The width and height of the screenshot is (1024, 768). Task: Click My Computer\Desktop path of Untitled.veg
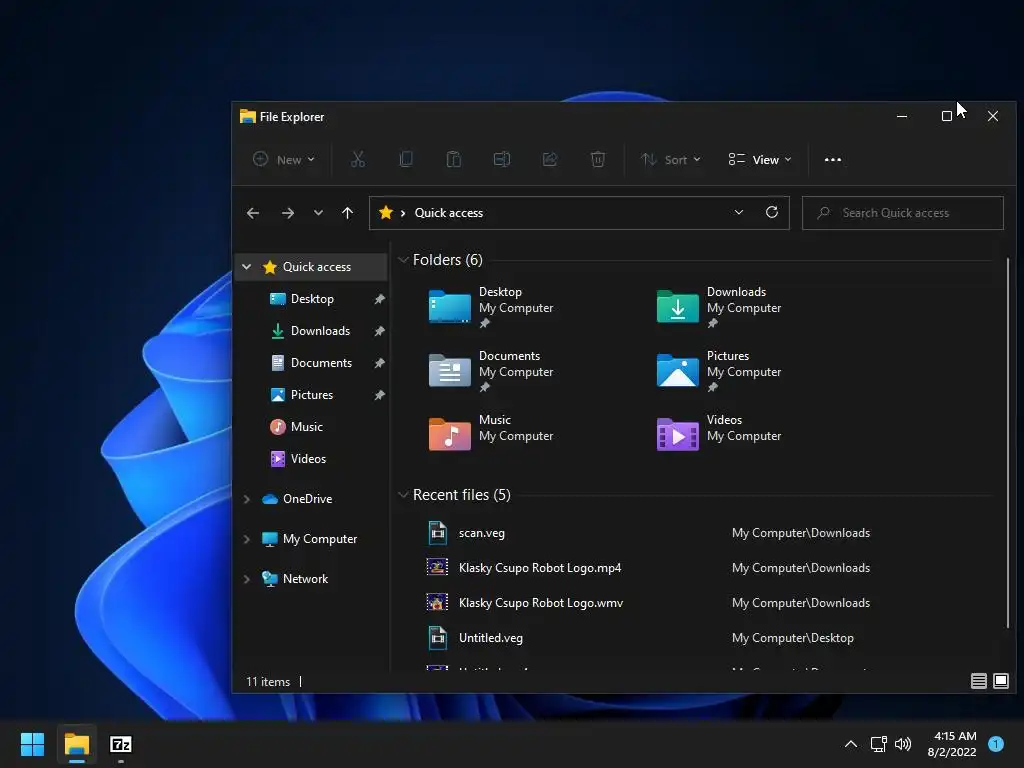[792, 638]
